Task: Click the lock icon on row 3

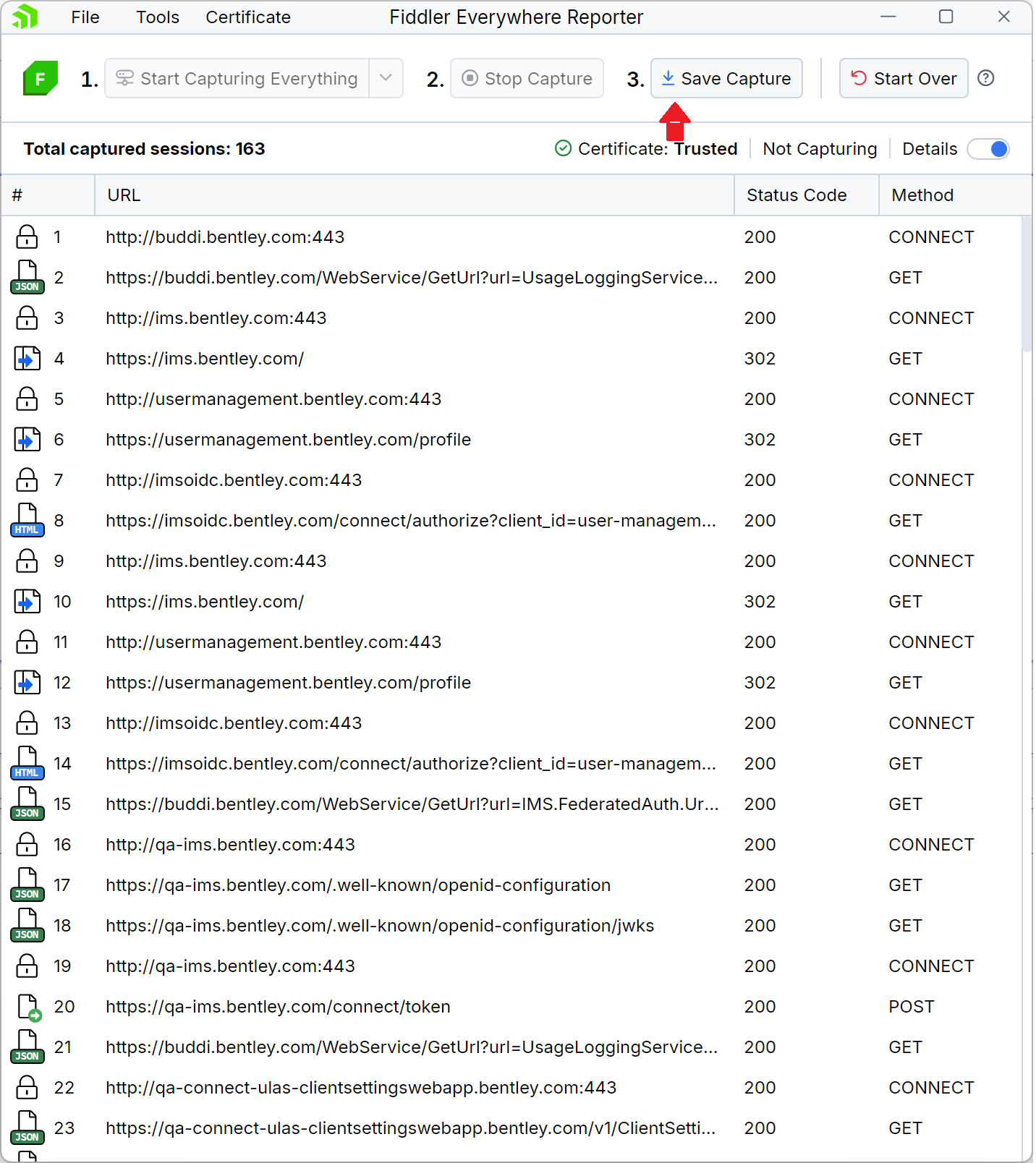Action: [x=27, y=318]
